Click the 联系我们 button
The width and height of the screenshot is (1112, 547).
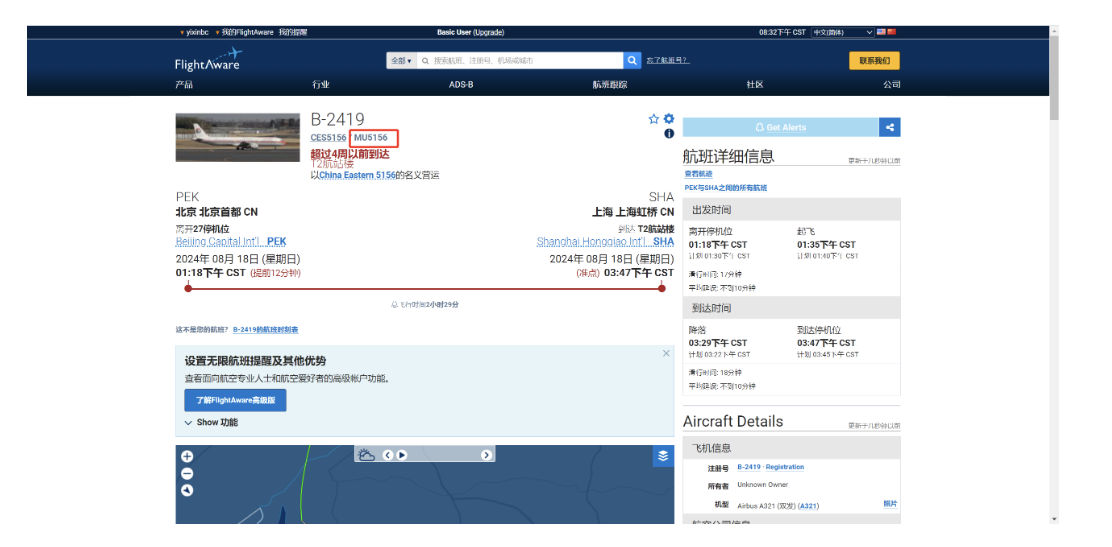pos(874,61)
